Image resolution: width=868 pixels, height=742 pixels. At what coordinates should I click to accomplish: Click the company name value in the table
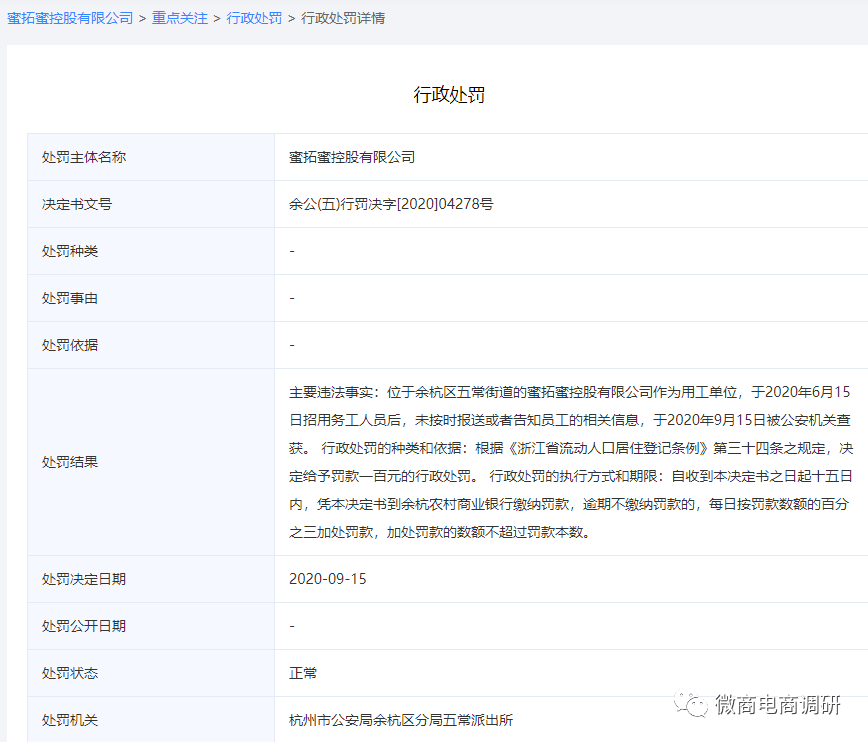pos(351,157)
